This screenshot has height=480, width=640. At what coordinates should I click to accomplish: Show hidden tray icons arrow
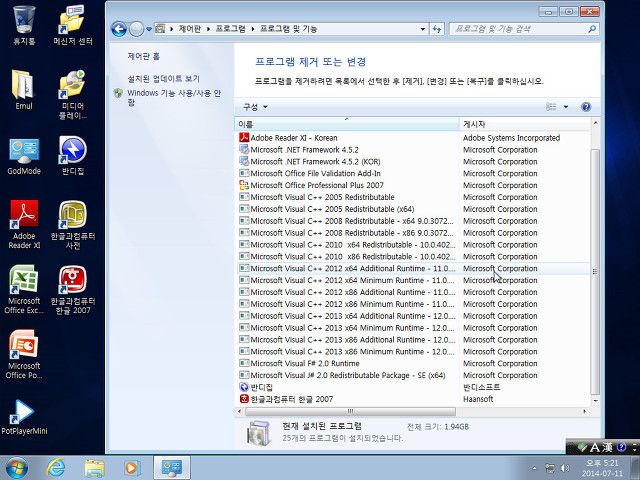coord(534,468)
